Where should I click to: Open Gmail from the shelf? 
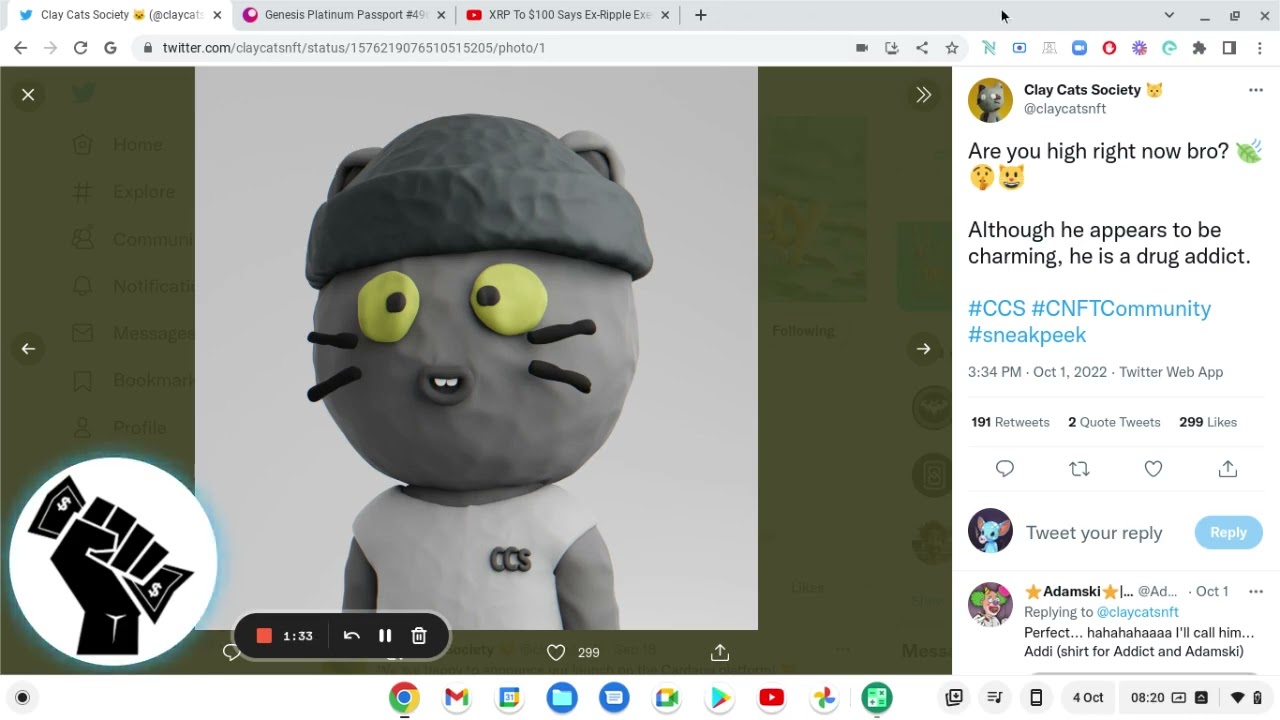click(457, 698)
